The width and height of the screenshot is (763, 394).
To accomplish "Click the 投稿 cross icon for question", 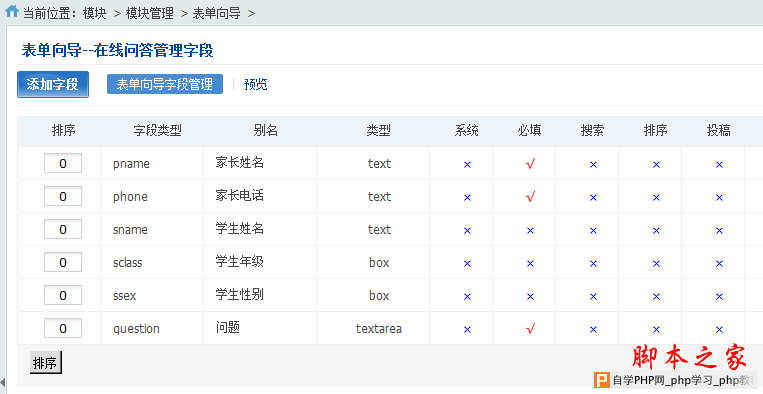I will [719, 330].
